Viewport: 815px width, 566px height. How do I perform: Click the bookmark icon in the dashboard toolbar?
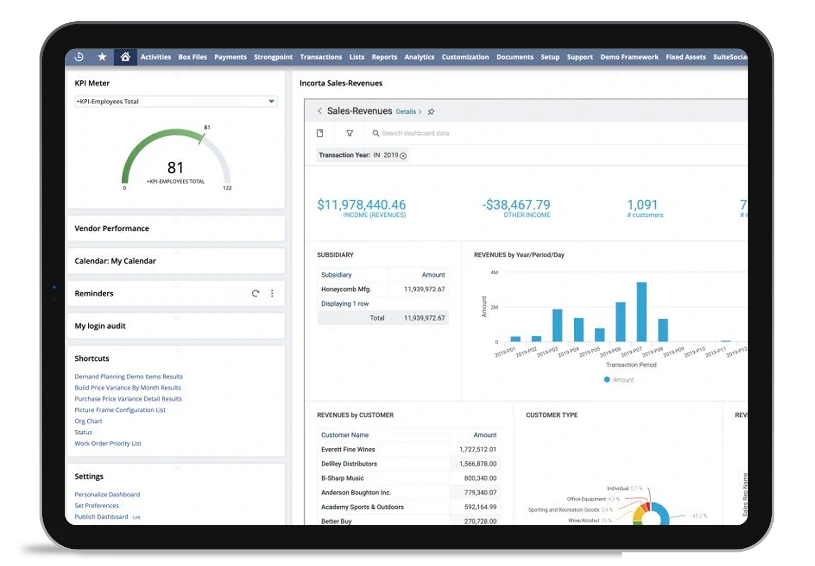320,133
